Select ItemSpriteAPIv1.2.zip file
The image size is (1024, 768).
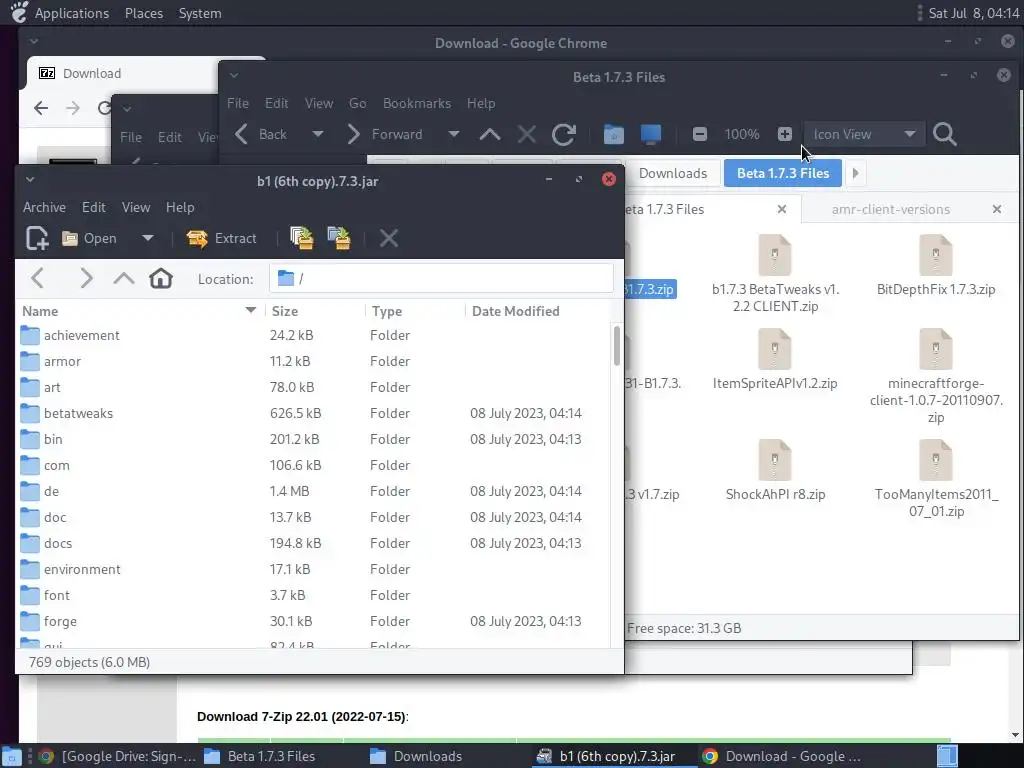click(x=775, y=360)
